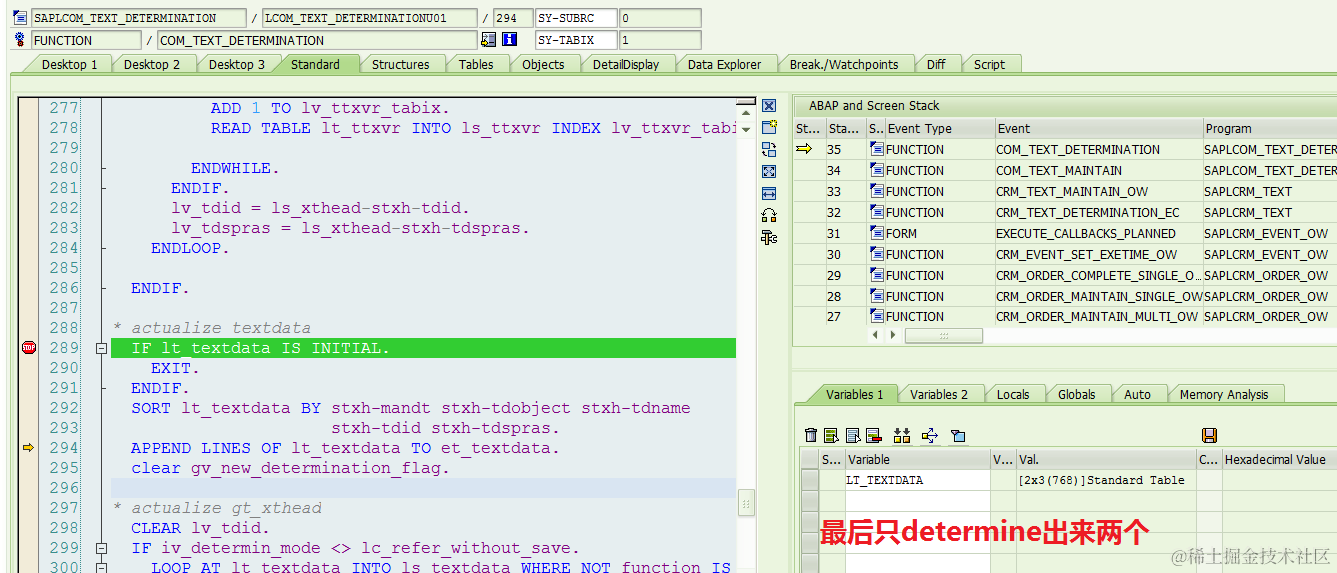Click the list icon with red minus

click(873, 435)
